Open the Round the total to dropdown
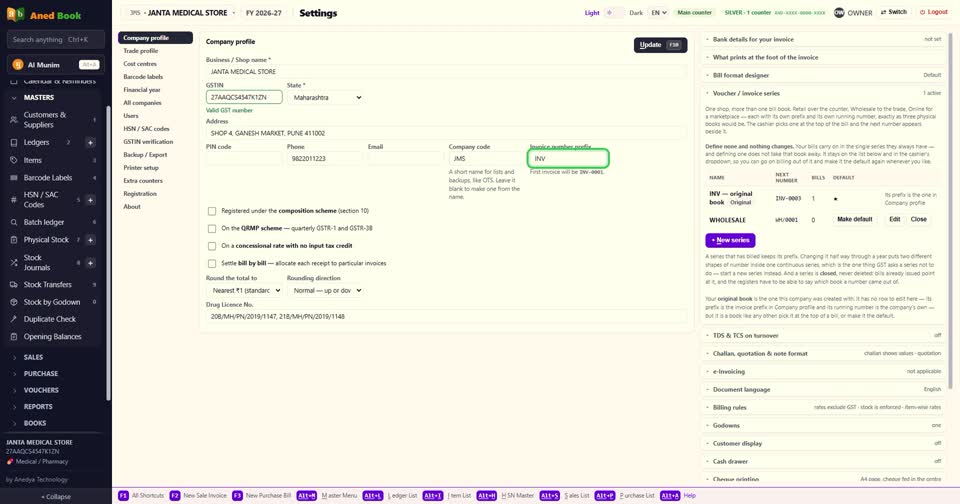The width and height of the screenshot is (960, 504). (244, 290)
